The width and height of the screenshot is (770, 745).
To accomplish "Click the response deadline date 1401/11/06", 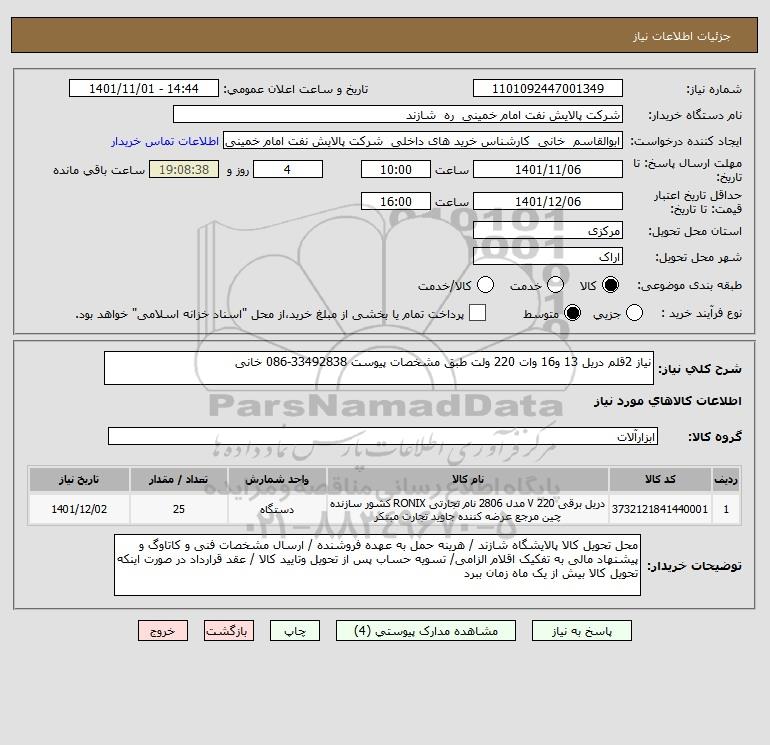I will point(548,169).
